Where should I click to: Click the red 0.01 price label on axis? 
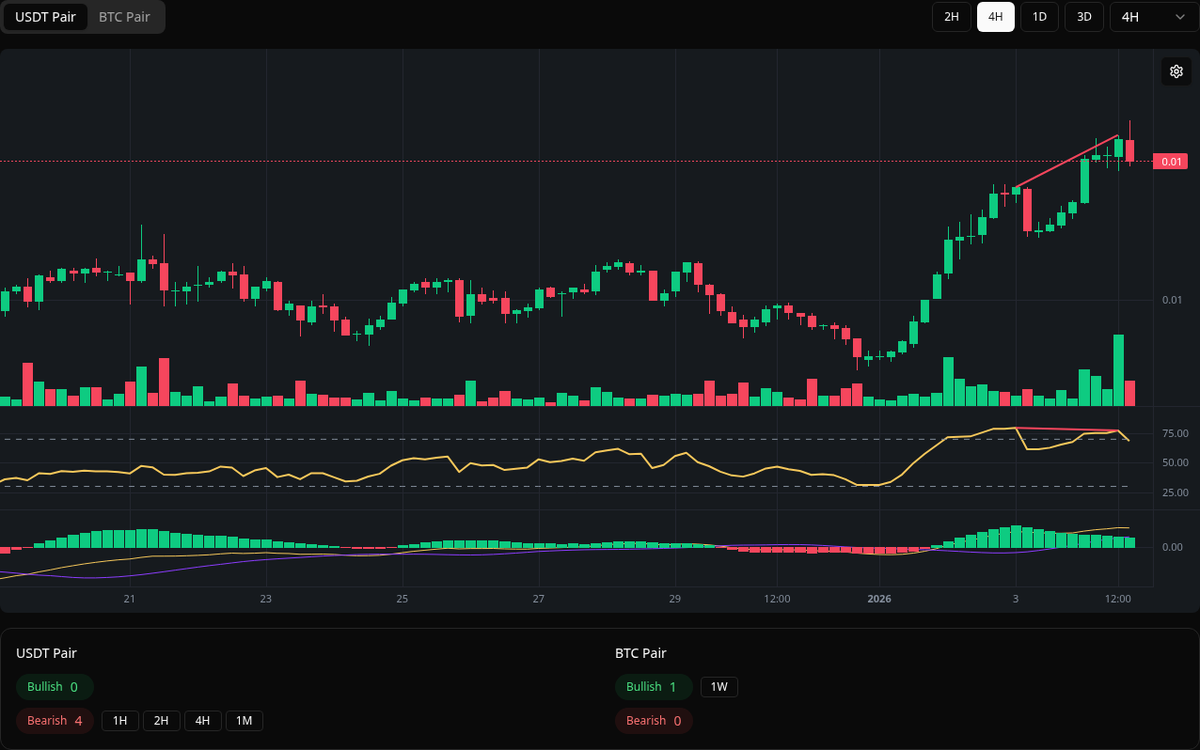[1169, 161]
